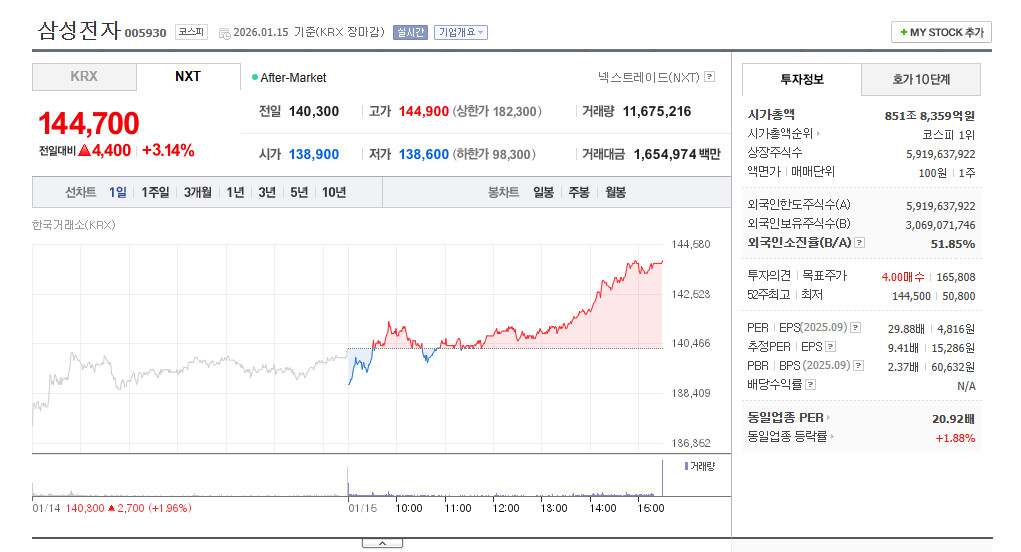Click the 코스피 market badge
This screenshot has height=552, width=1021.
click(x=191, y=32)
